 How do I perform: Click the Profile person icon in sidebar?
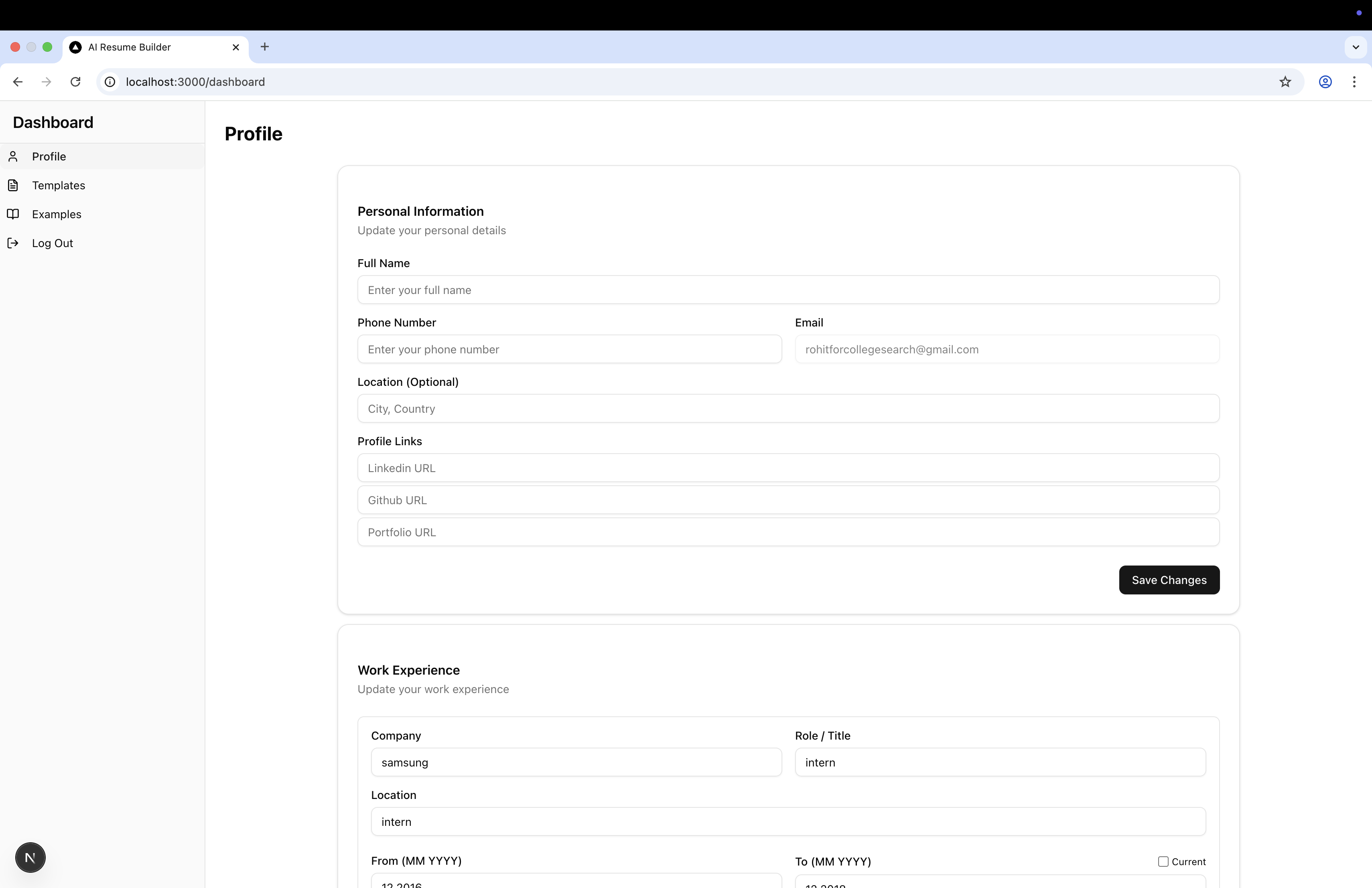click(13, 156)
